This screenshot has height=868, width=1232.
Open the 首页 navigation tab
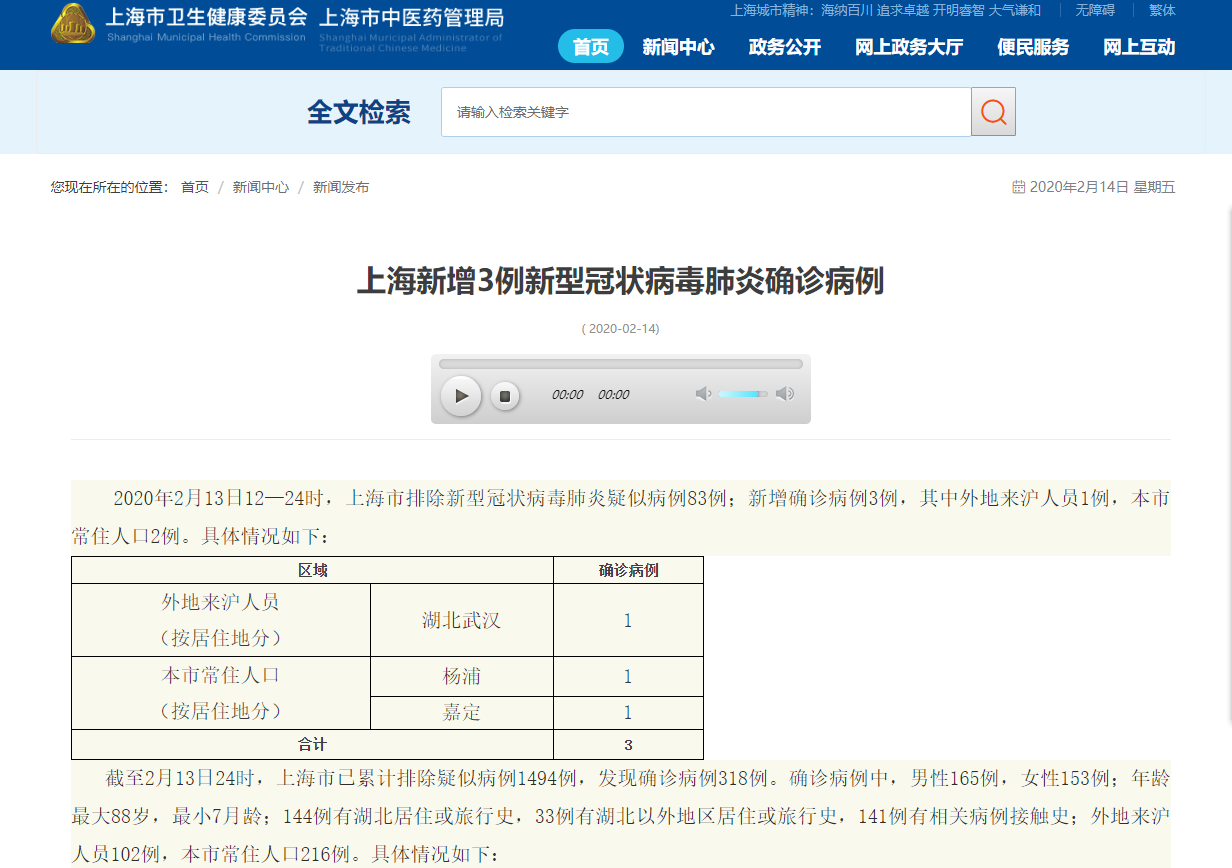(x=590, y=47)
